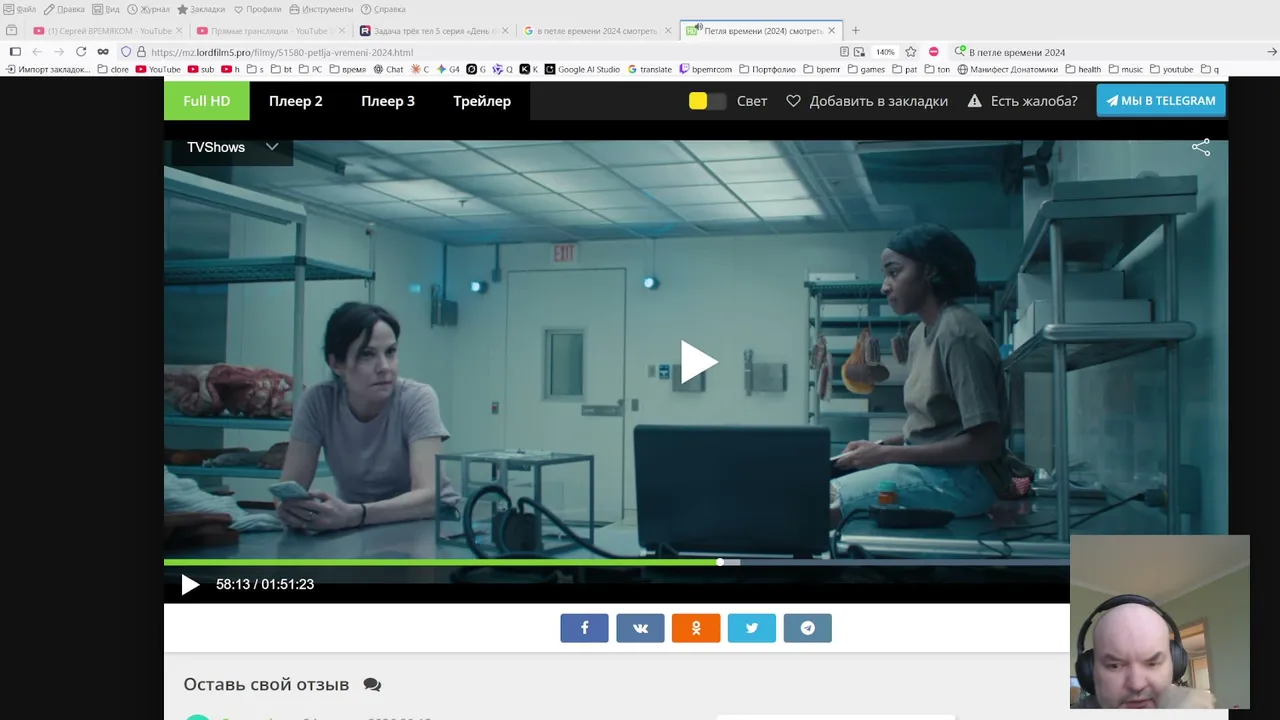Image resolution: width=1280 pixels, height=720 pixels.
Task: Share the film via Telegram icon
Action: pyautogui.click(x=808, y=628)
